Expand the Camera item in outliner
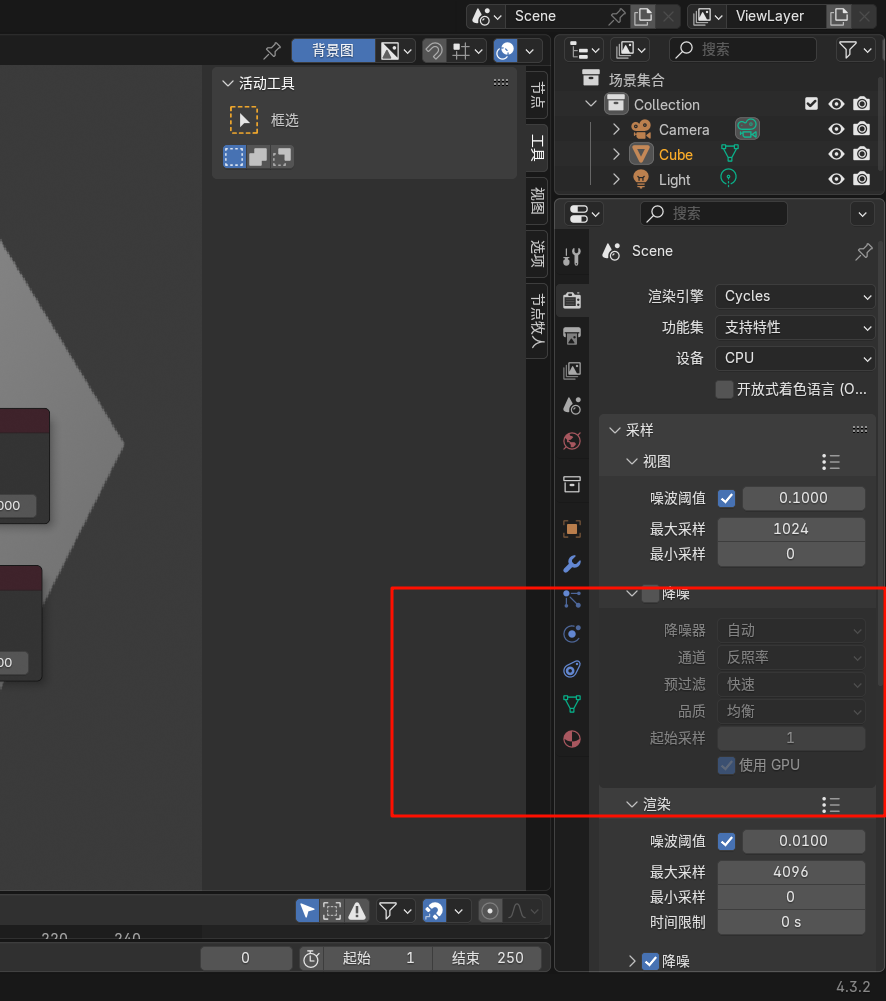The image size is (886, 1001). pyautogui.click(x=616, y=130)
